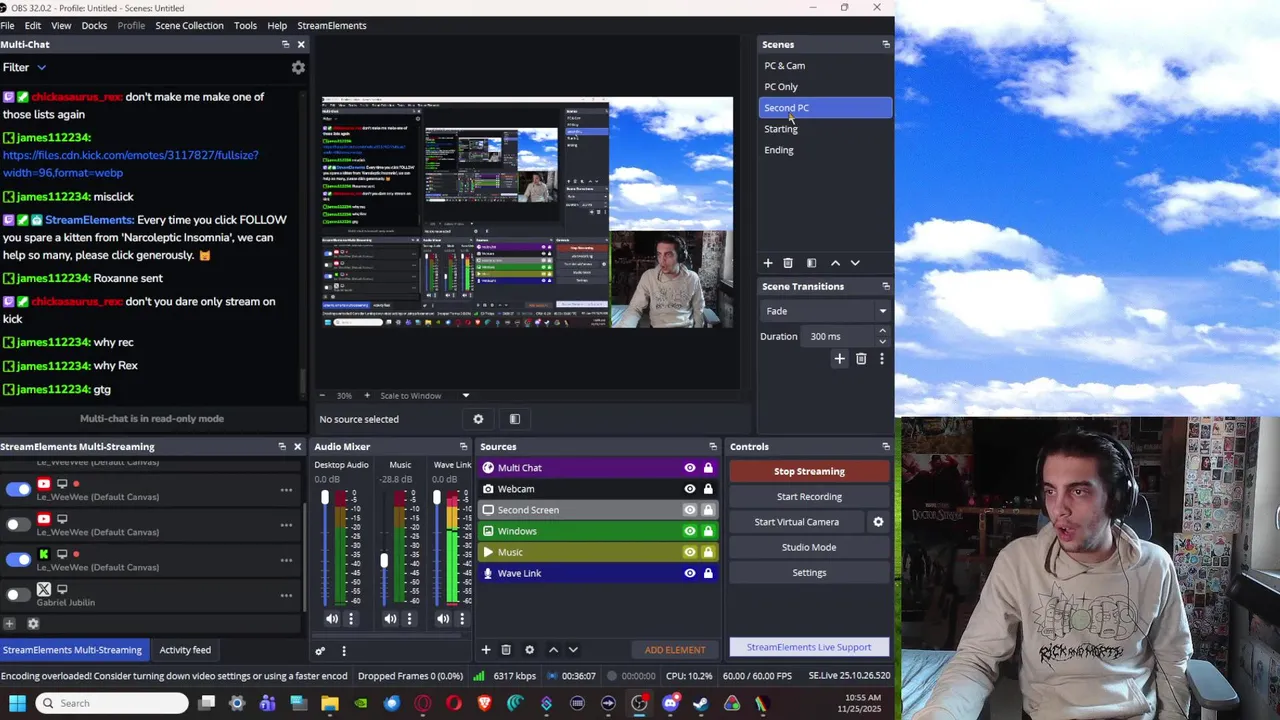Open kick emote link in chat
This screenshot has height=720, width=1280.
pos(130,164)
